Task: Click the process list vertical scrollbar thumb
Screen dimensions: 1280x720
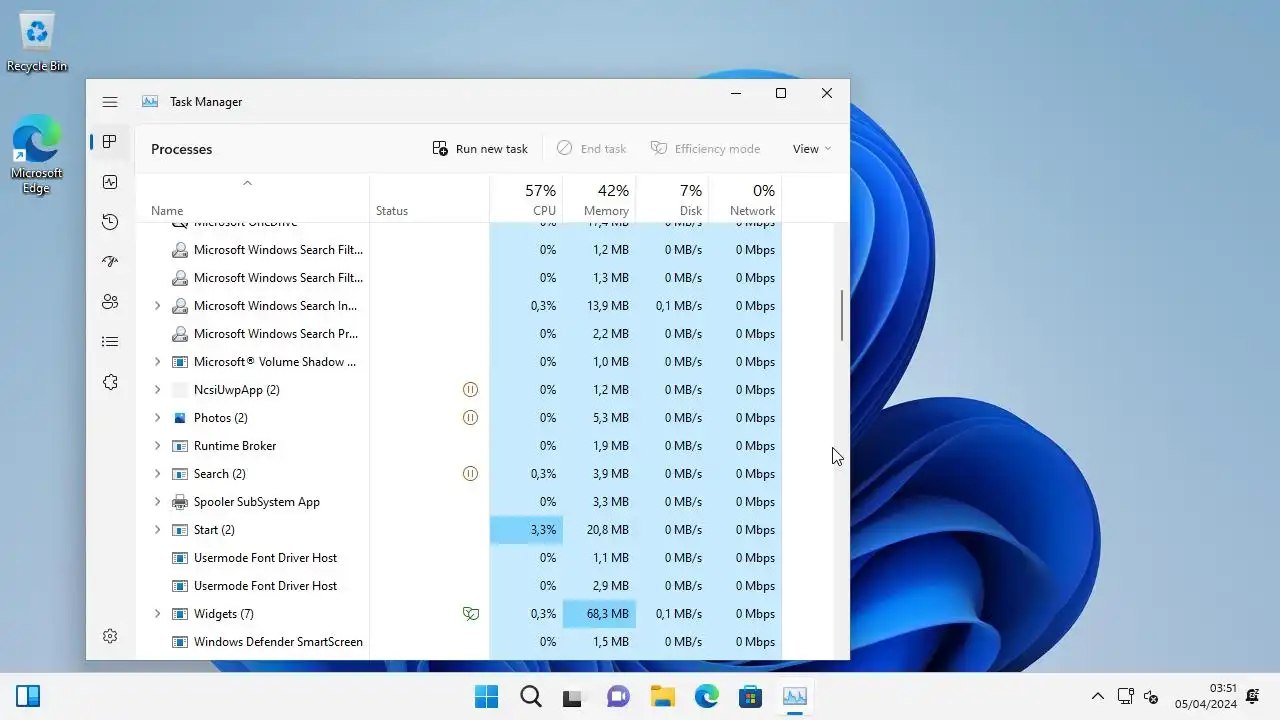Action: click(x=842, y=315)
